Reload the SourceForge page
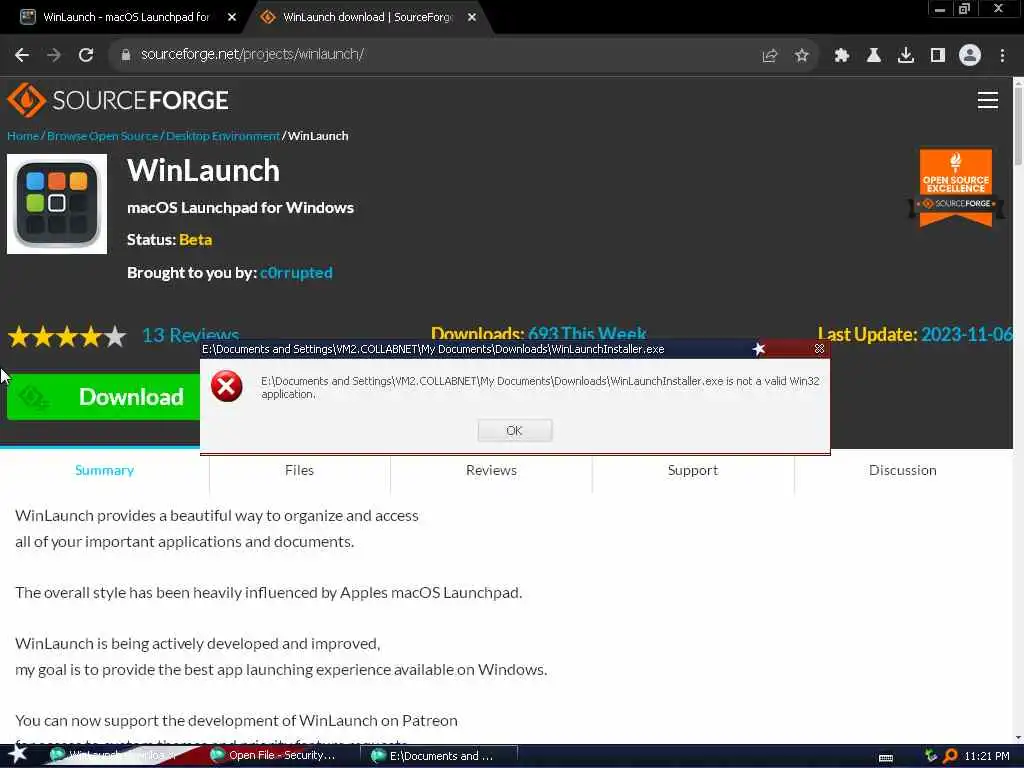The height and width of the screenshot is (768, 1024). [x=86, y=56]
